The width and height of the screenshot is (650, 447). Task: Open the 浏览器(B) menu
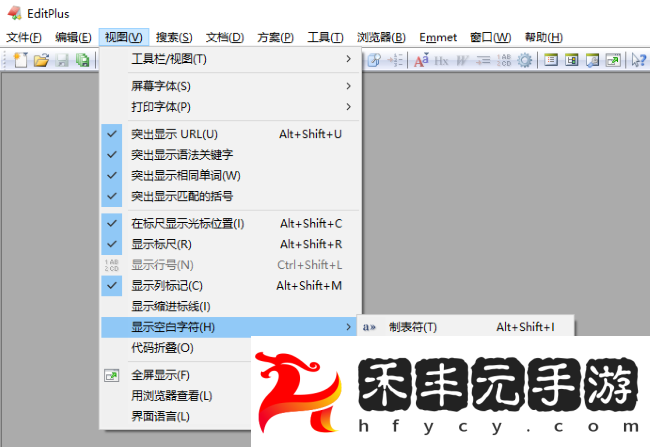point(381,37)
